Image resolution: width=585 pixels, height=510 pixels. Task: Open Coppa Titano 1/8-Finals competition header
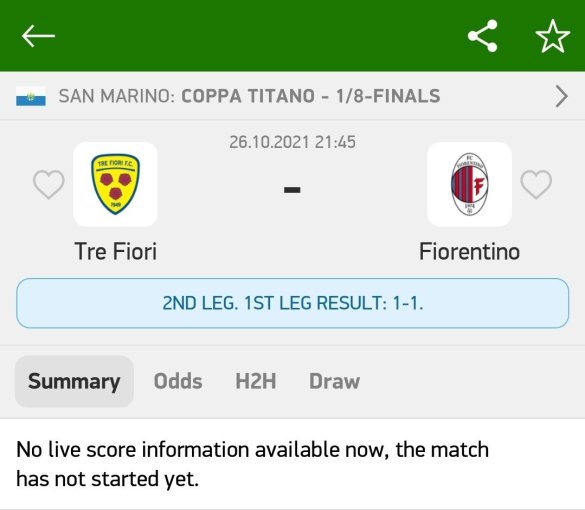click(292, 96)
